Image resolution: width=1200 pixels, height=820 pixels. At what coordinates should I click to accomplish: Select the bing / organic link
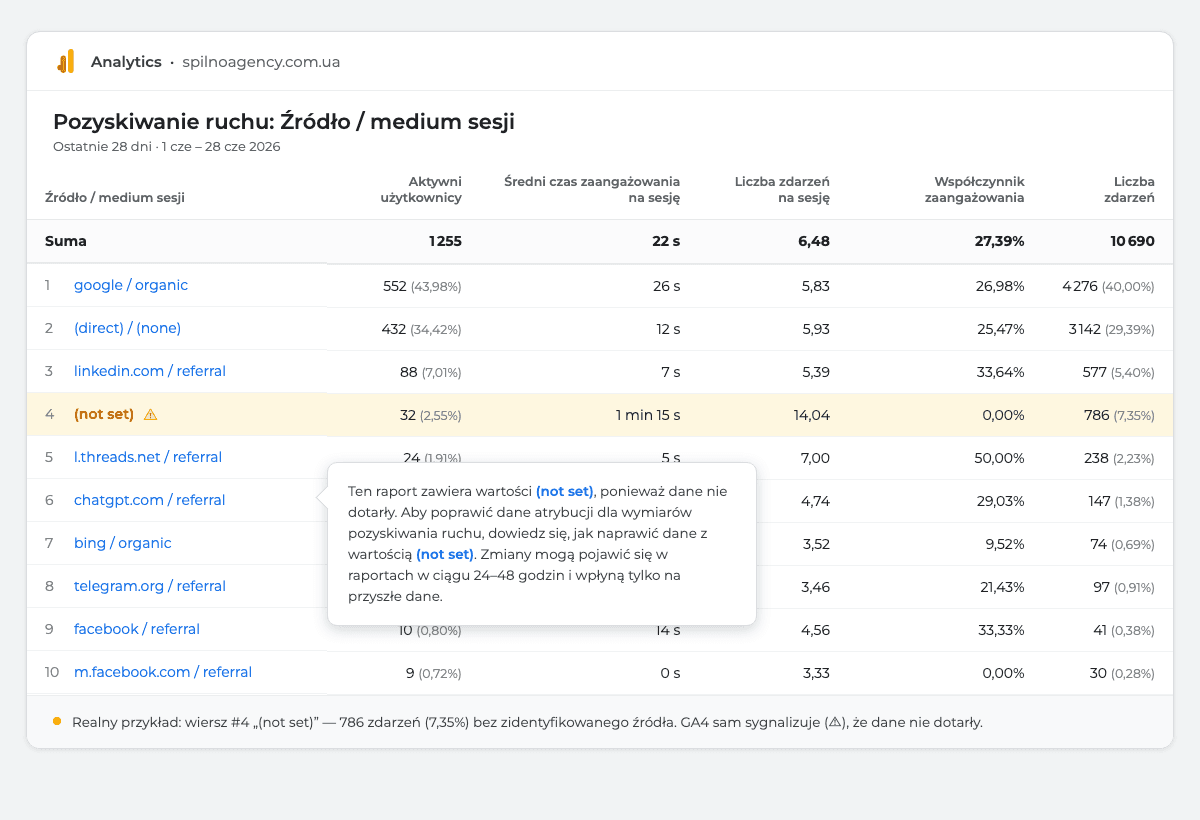click(123, 543)
